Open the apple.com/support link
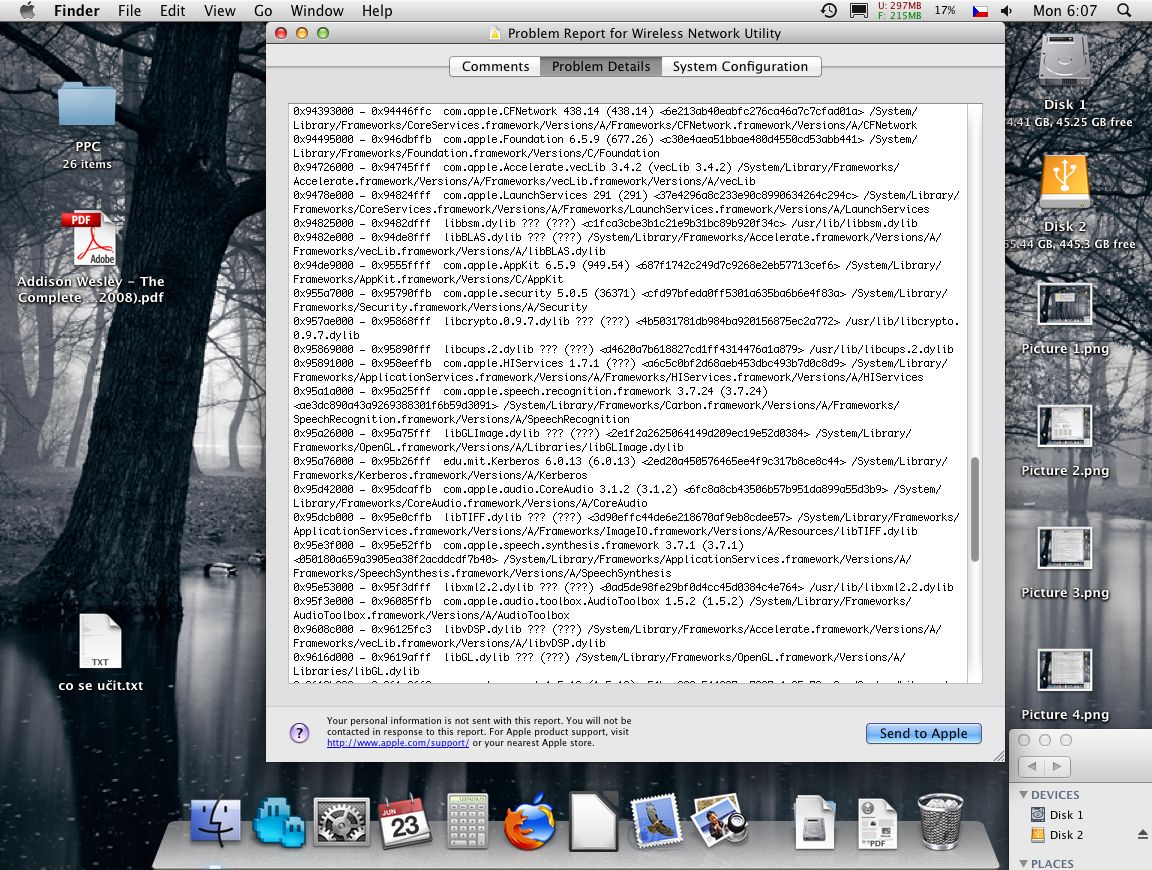Image resolution: width=1152 pixels, height=870 pixels. 398,743
